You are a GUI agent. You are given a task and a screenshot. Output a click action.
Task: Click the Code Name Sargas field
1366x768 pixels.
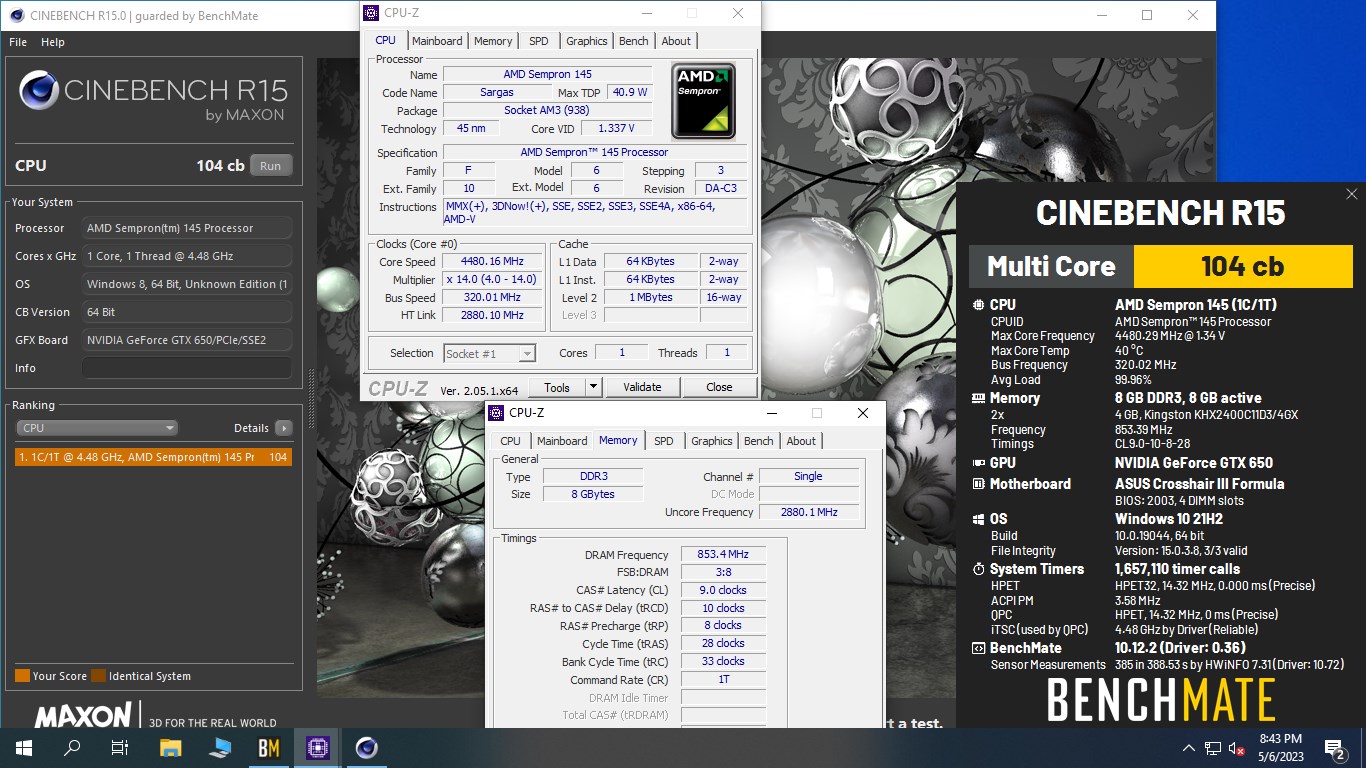click(x=497, y=92)
